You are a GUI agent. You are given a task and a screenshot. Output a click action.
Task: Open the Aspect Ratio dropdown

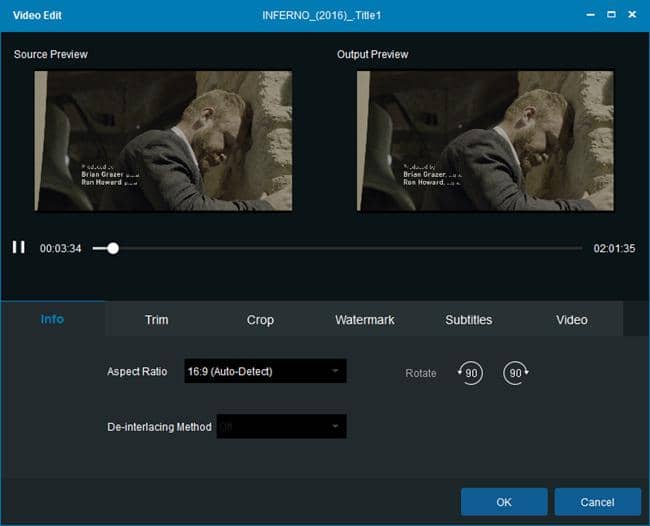click(265, 371)
